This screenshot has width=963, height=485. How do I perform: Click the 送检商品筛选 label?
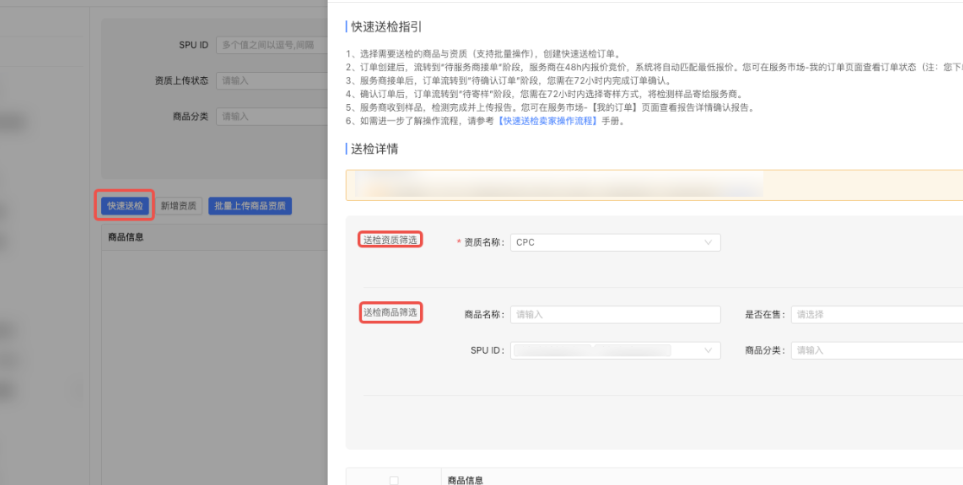(x=391, y=313)
